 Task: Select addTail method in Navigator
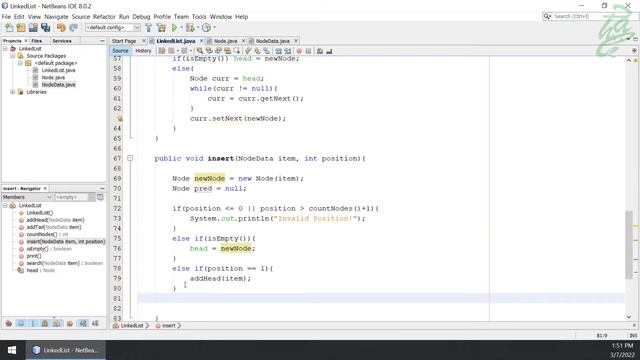coord(53,227)
